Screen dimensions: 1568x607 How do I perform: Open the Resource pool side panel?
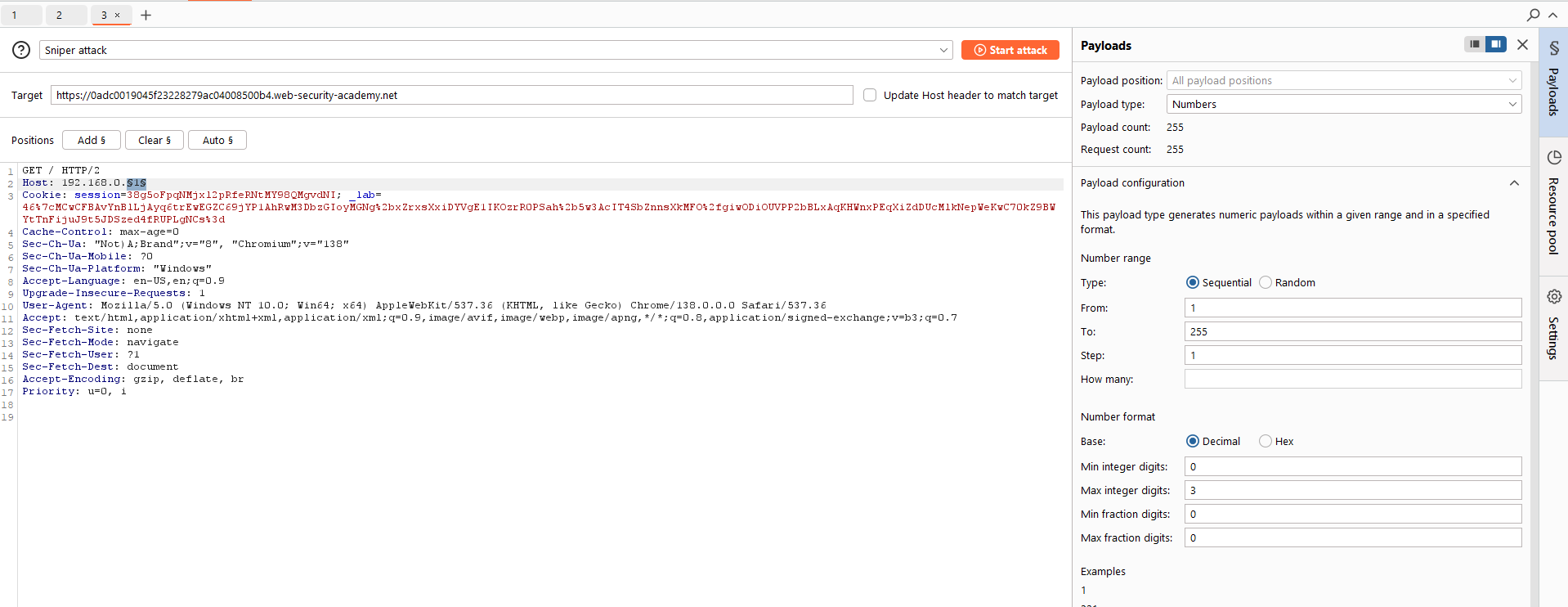(x=1553, y=203)
